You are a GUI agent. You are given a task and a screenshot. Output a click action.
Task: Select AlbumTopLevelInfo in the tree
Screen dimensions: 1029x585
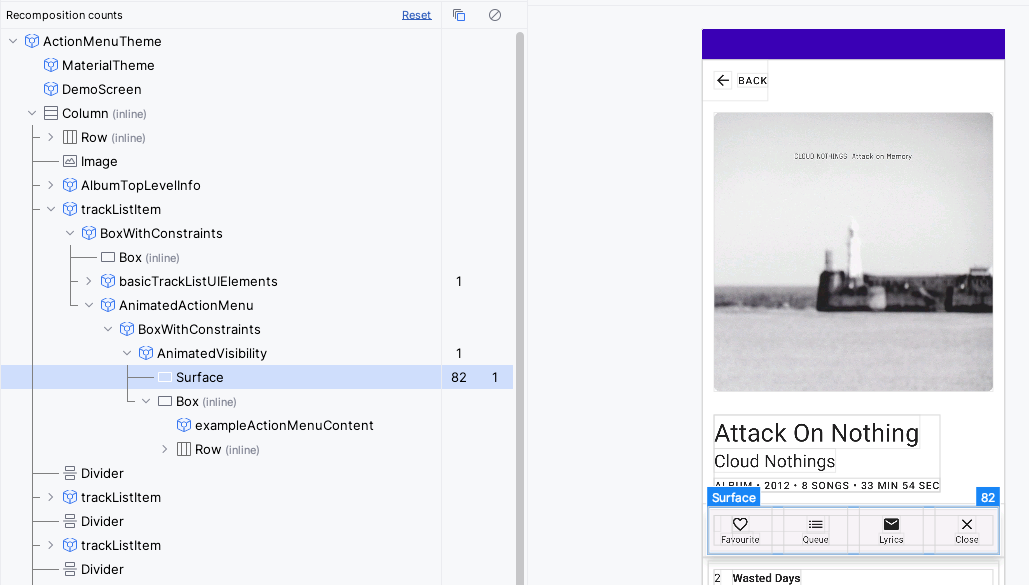pyautogui.click(x=140, y=185)
